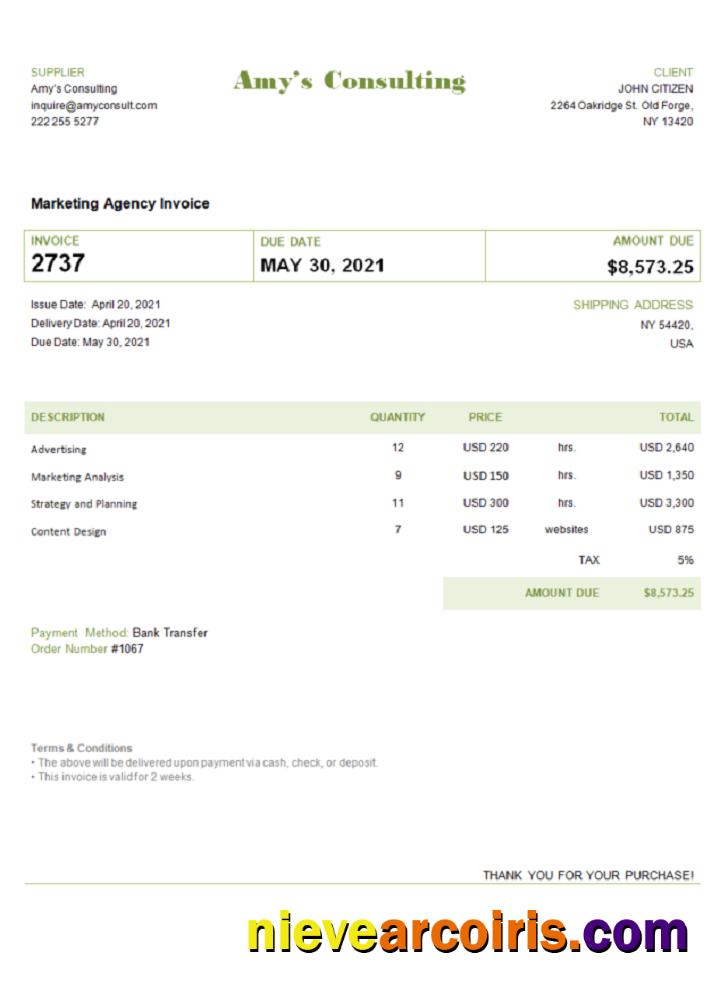Click the Bank Transfer payment method
The image size is (720, 1000).
coord(170,633)
